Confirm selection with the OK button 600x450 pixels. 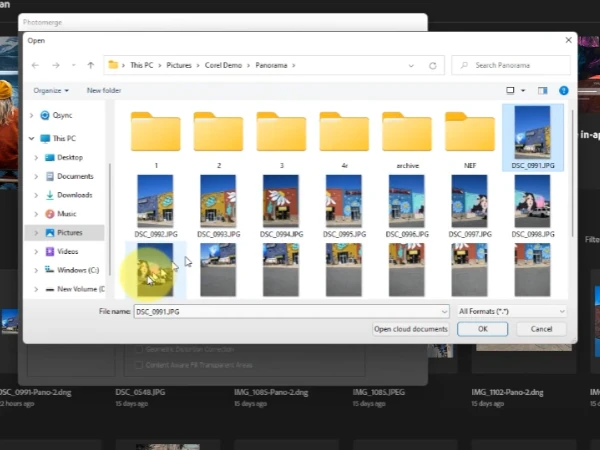tap(483, 329)
